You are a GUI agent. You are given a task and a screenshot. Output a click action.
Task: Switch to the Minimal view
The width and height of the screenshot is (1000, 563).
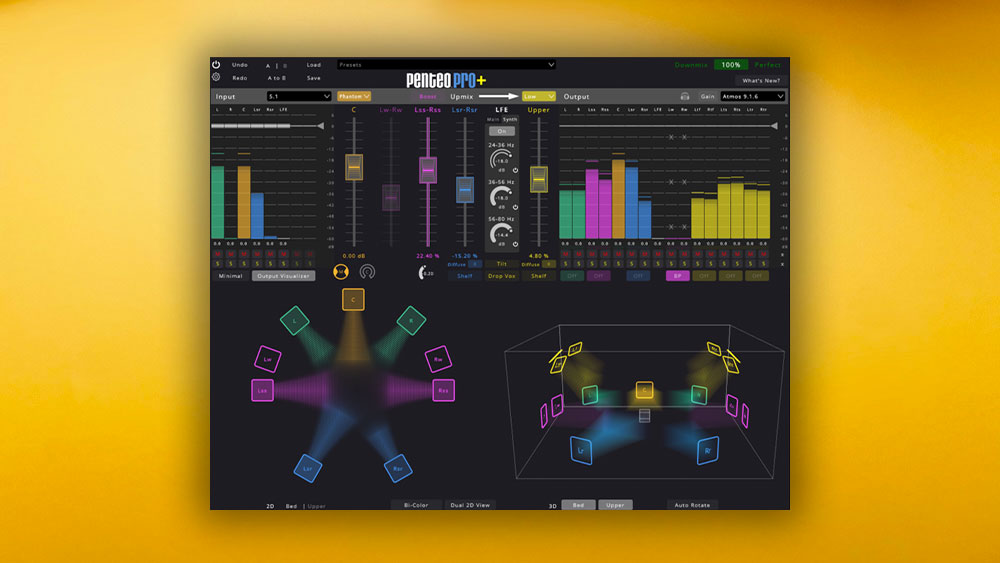point(230,275)
